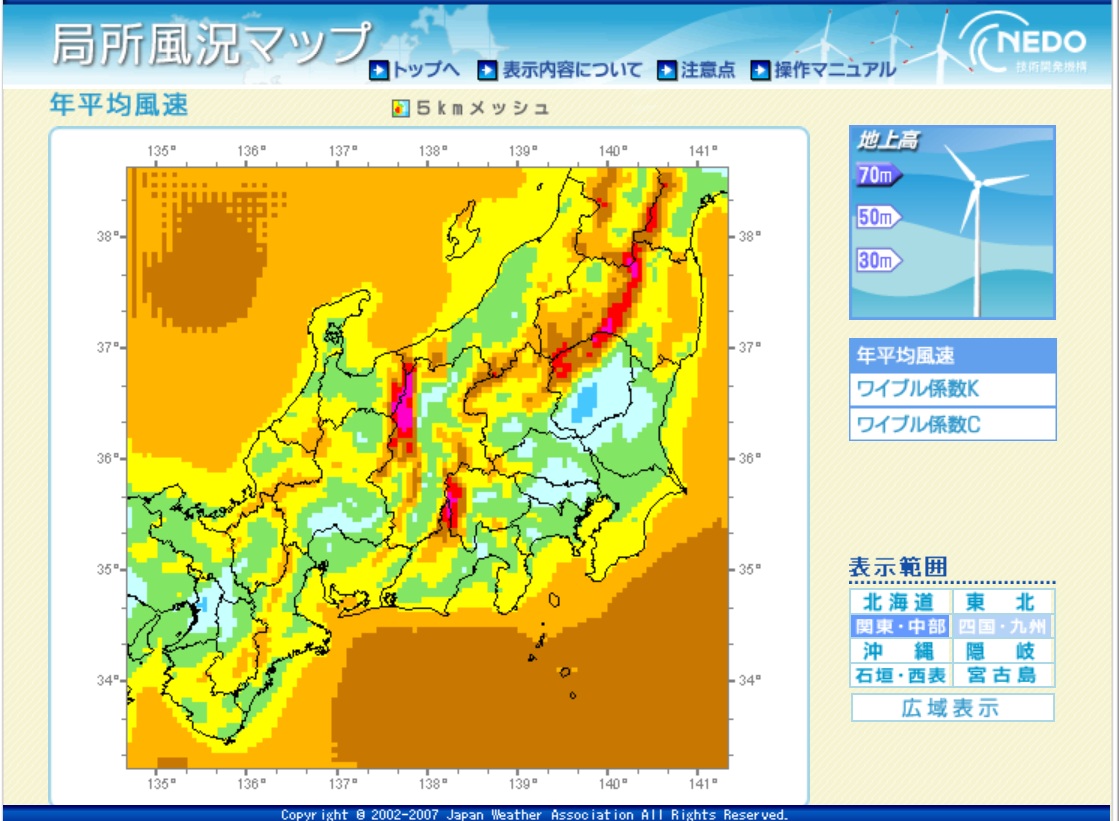The width and height of the screenshot is (1119, 821).
Task: Open the 四国・九州 region map
Action: click(x=1003, y=627)
